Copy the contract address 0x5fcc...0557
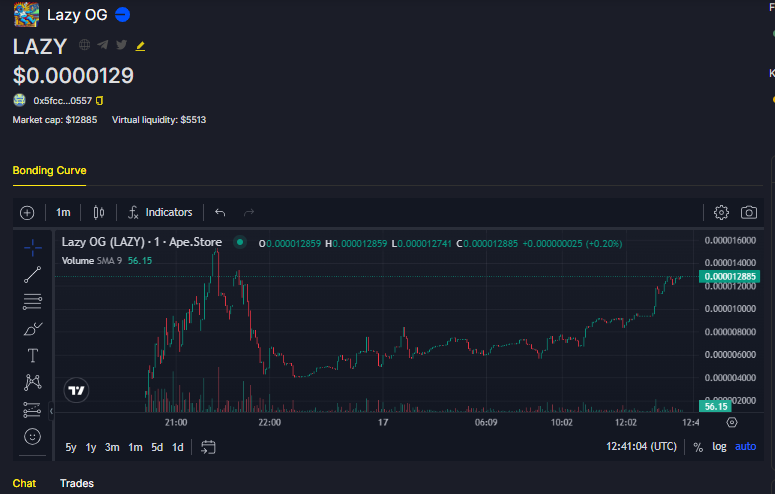Viewport: 775px width, 494px height. coord(99,101)
